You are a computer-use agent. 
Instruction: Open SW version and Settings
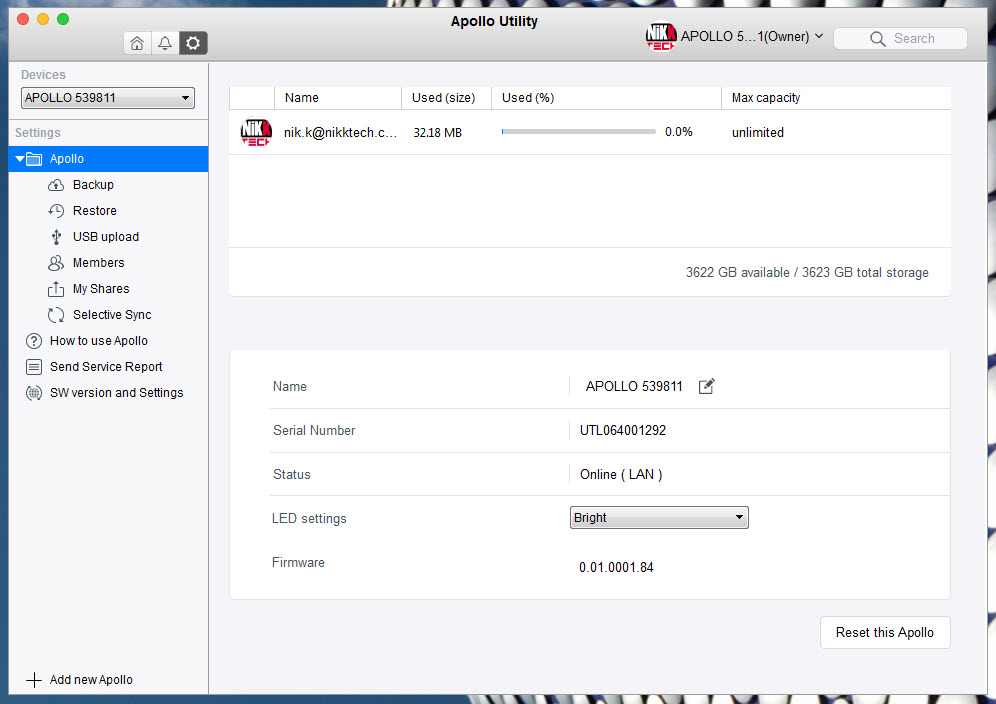(117, 393)
